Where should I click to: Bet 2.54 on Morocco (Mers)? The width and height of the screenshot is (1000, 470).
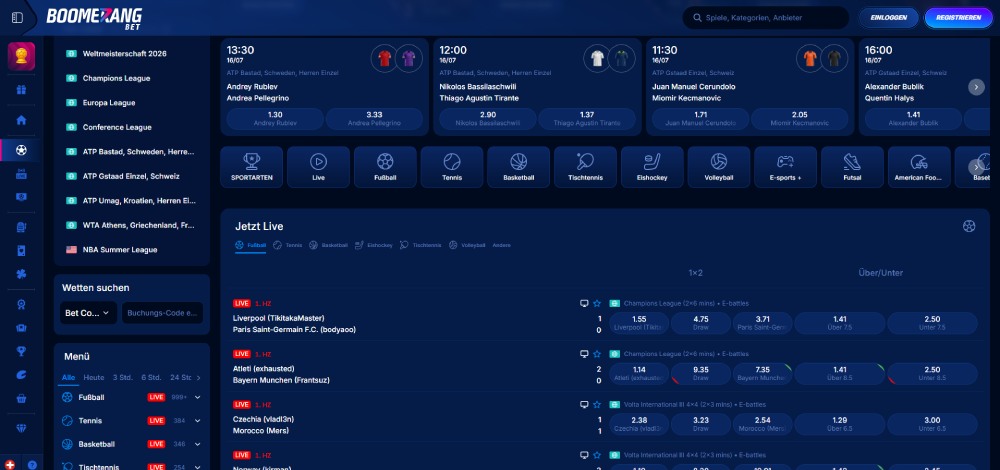tap(762, 424)
